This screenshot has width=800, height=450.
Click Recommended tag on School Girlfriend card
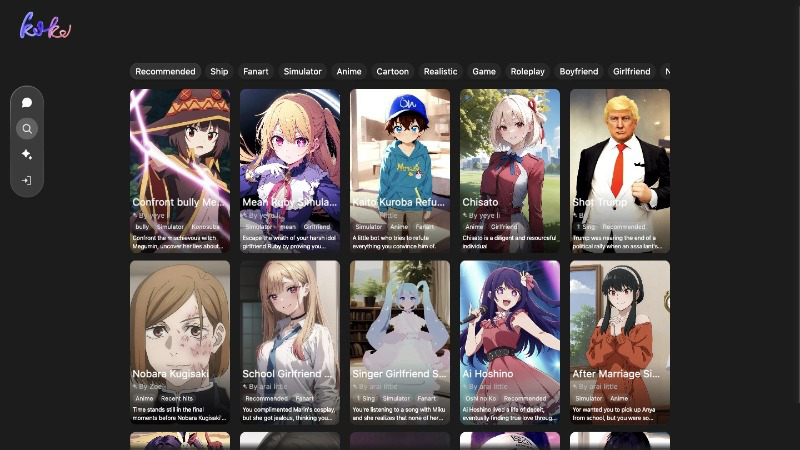[x=266, y=398]
